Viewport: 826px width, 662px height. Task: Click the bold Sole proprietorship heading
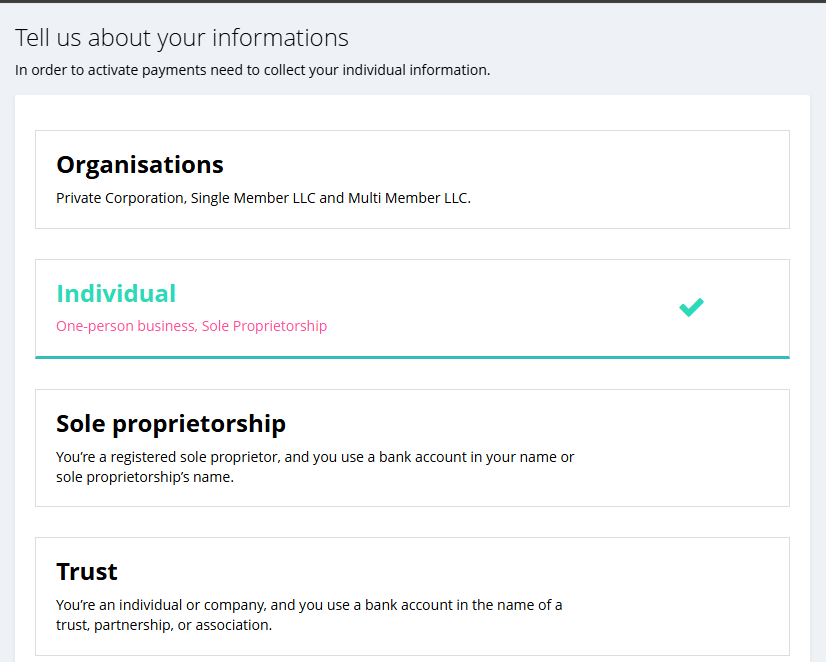point(171,424)
